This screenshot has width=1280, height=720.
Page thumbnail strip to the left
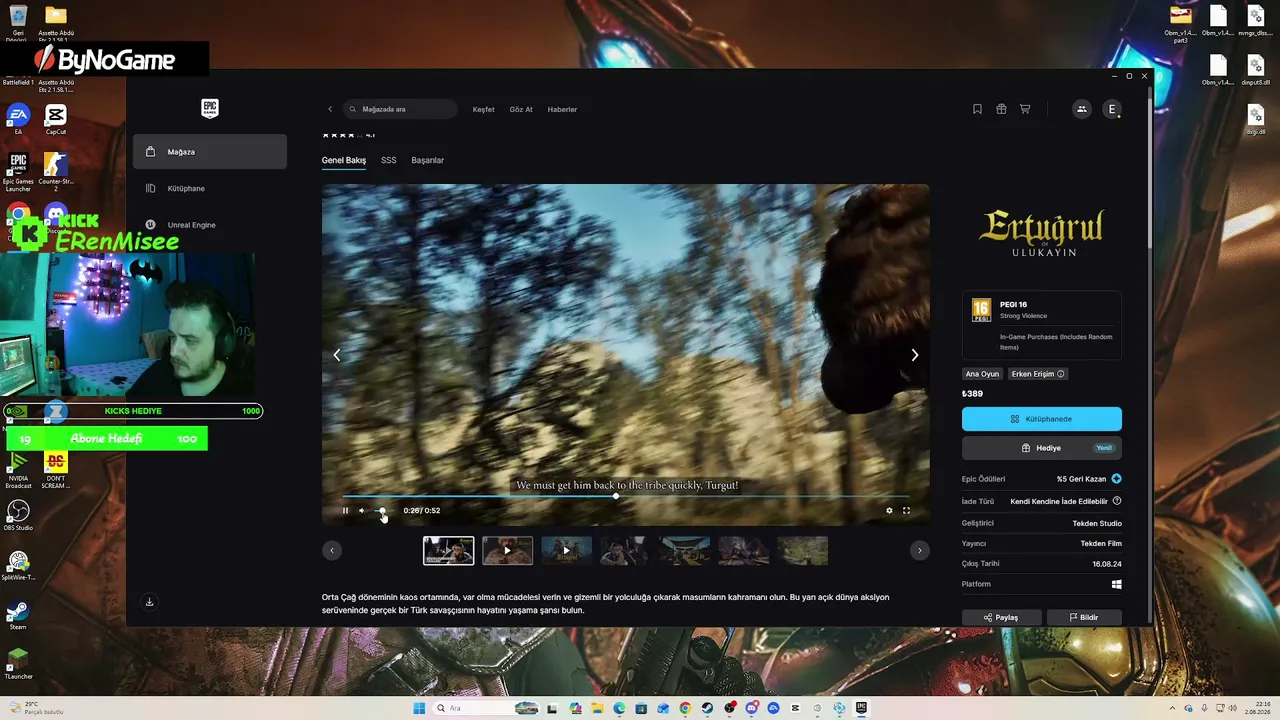click(332, 550)
